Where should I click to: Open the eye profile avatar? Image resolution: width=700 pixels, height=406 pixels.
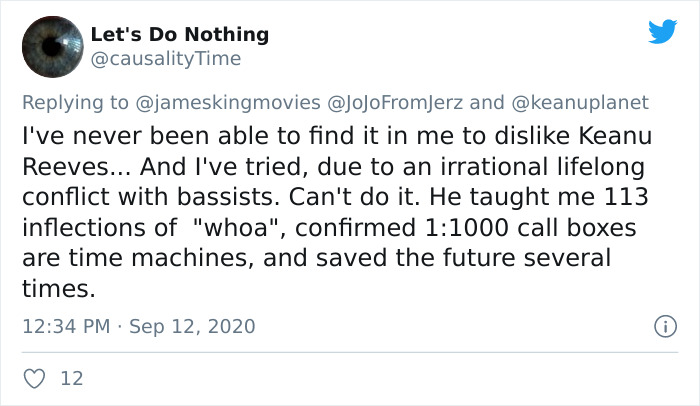tap(52, 46)
